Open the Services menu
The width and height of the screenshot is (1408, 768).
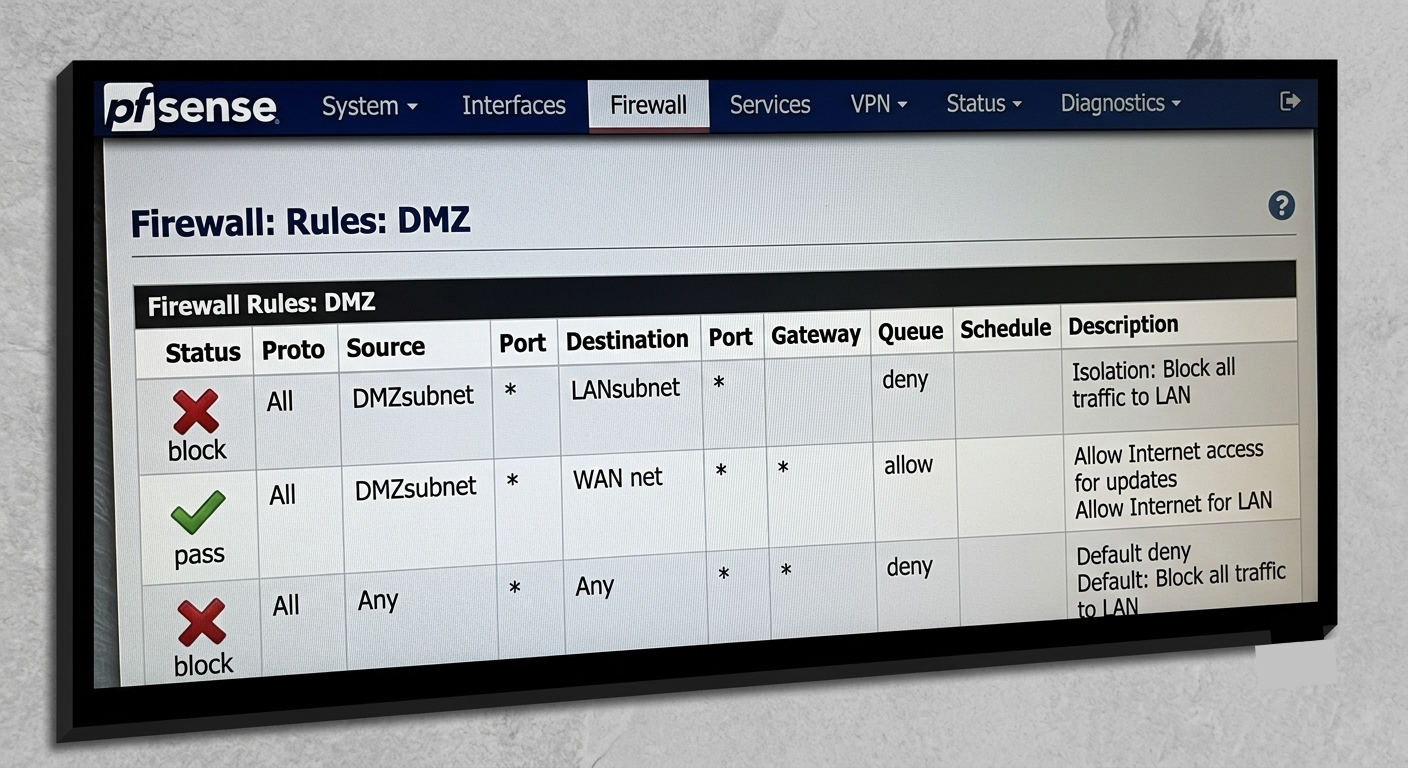[770, 104]
